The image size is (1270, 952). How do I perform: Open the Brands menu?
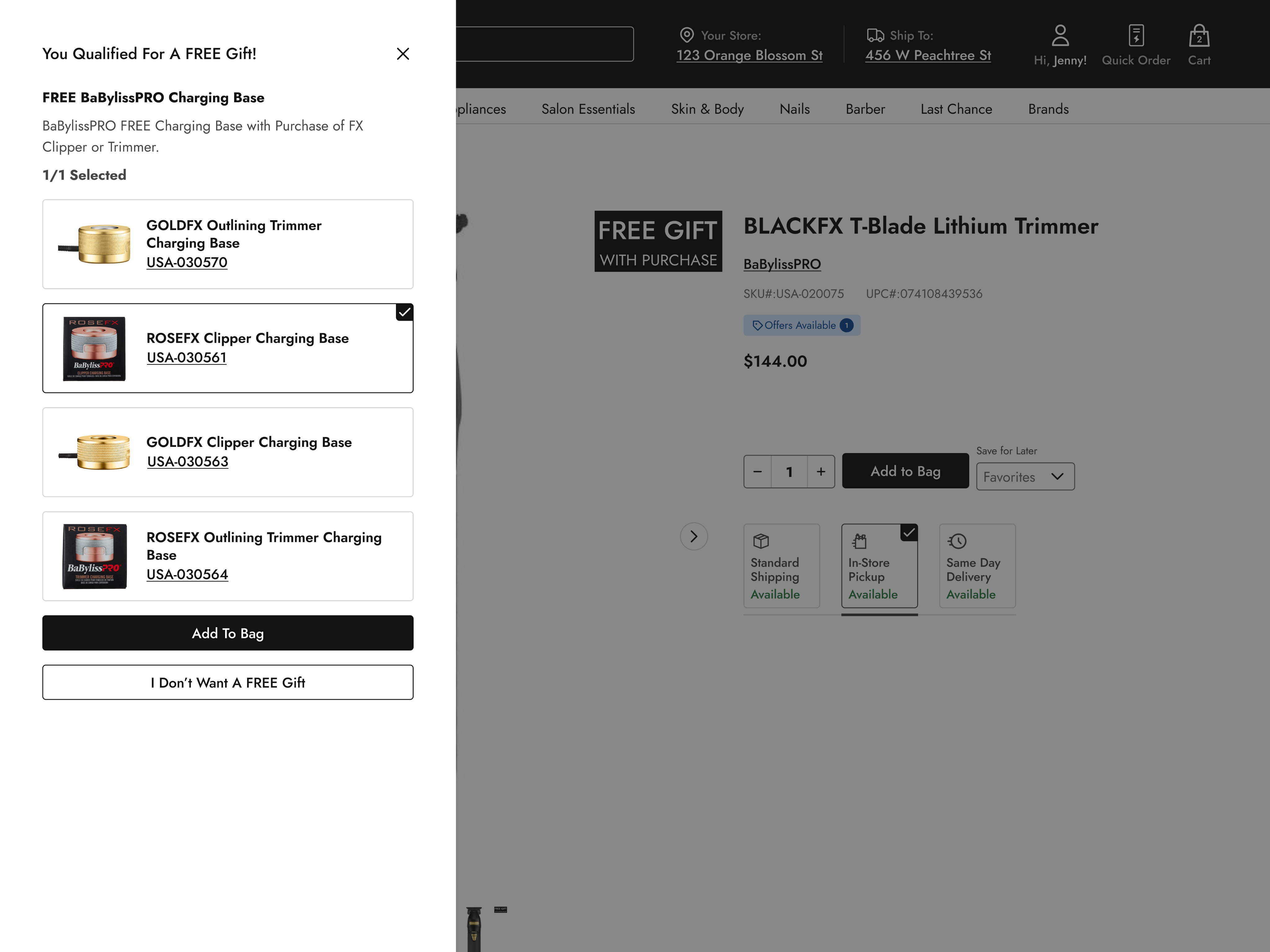tap(1048, 109)
